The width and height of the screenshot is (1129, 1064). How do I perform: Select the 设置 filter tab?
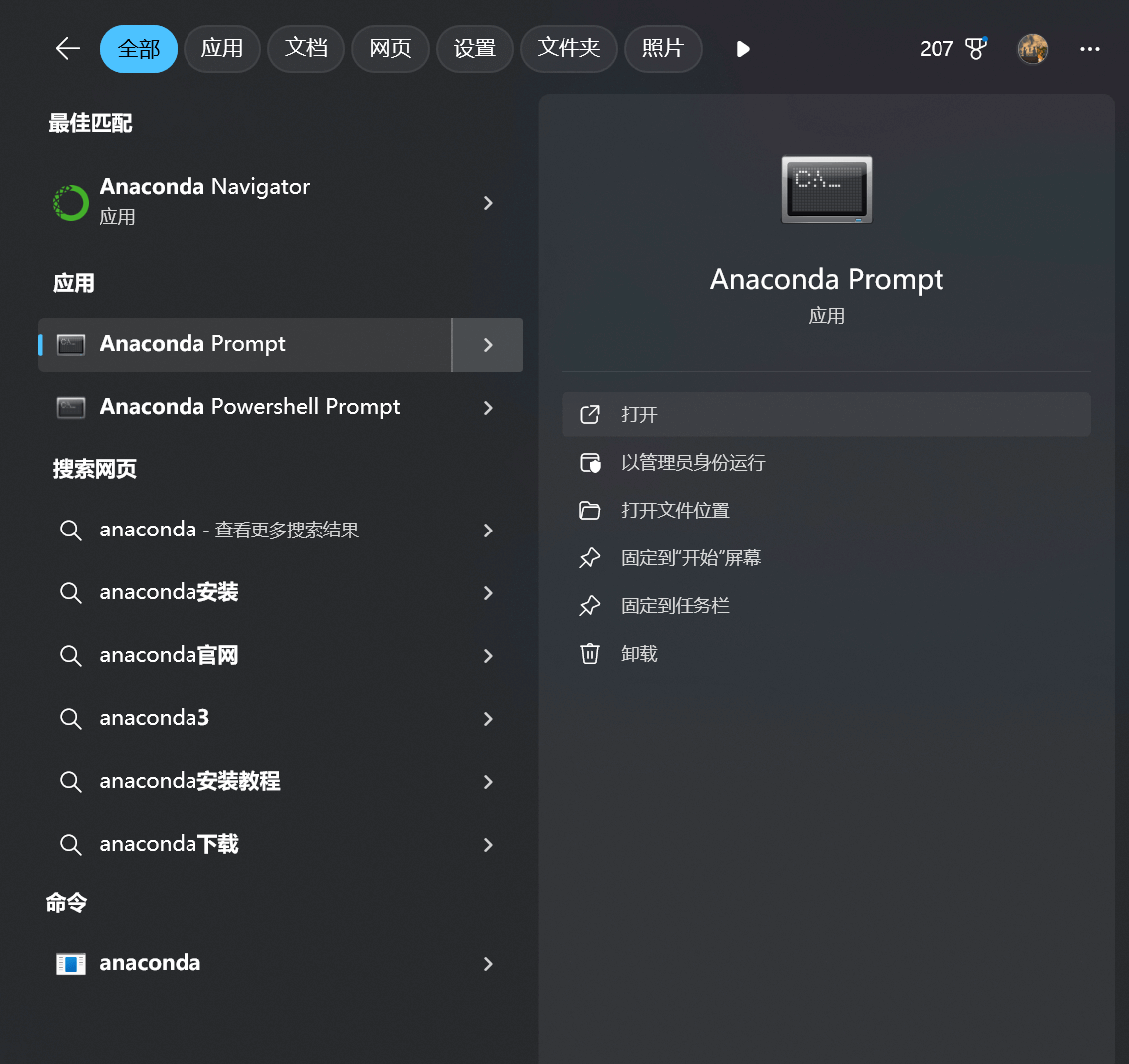coord(474,48)
